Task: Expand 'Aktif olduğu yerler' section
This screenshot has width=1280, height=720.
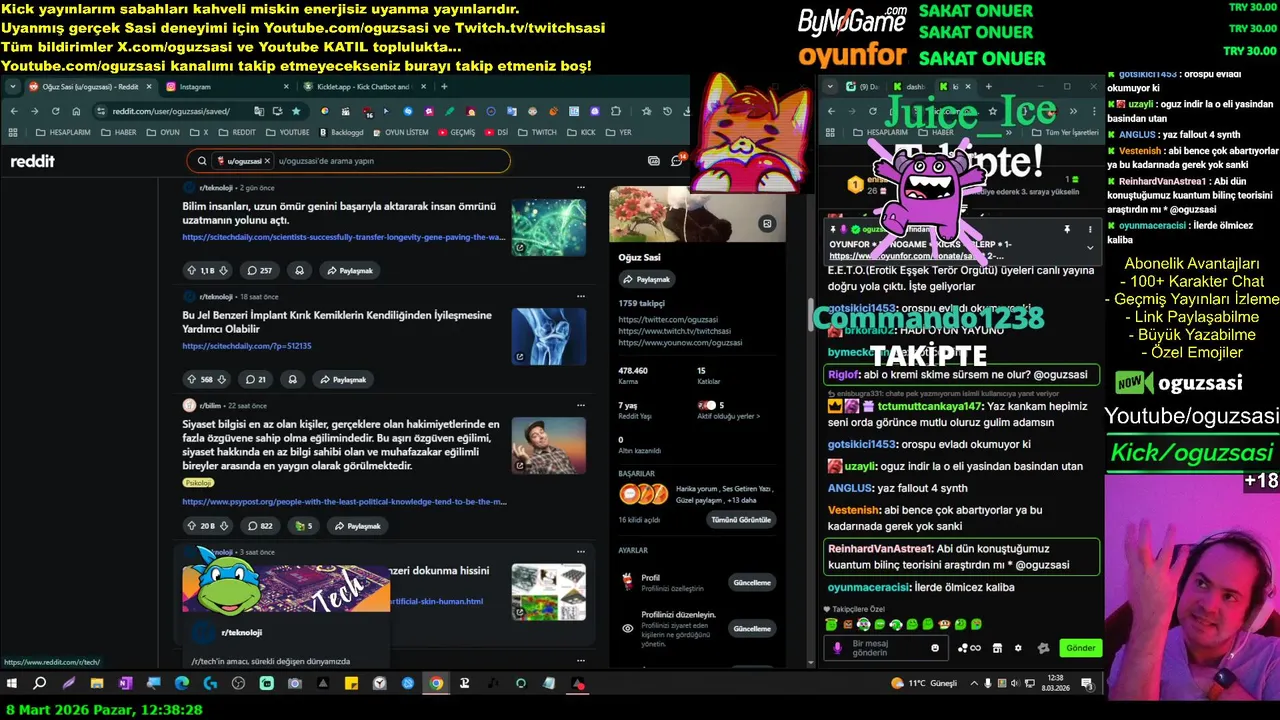Action: (728, 416)
